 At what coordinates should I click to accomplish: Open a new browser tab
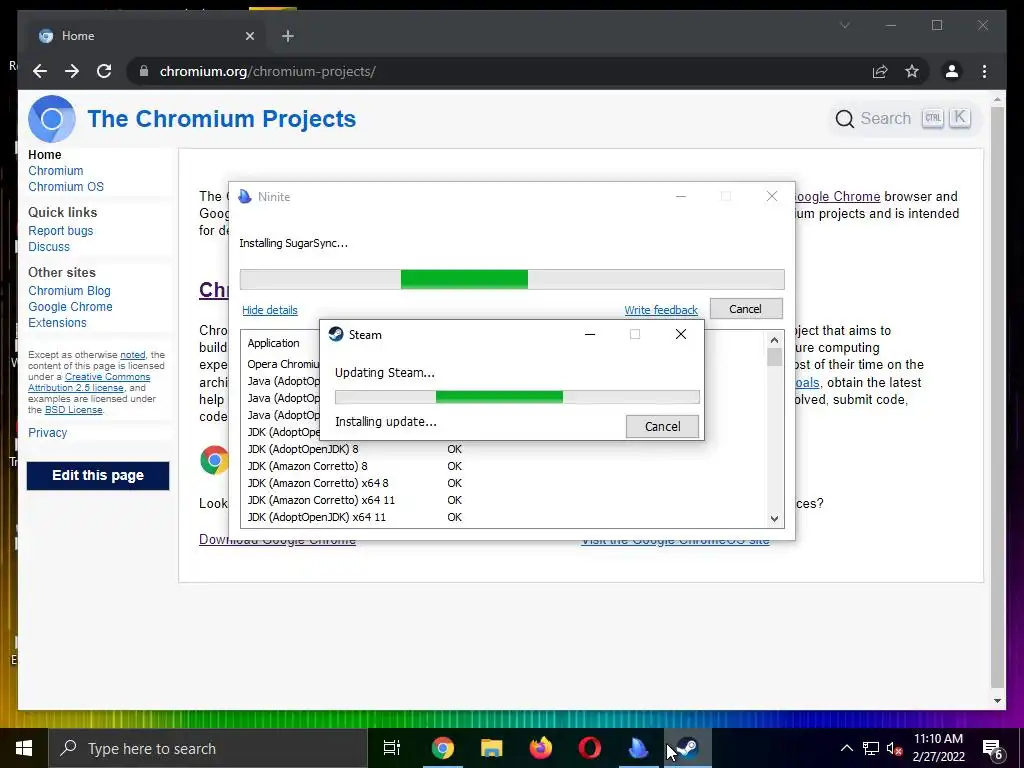click(288, 36)
